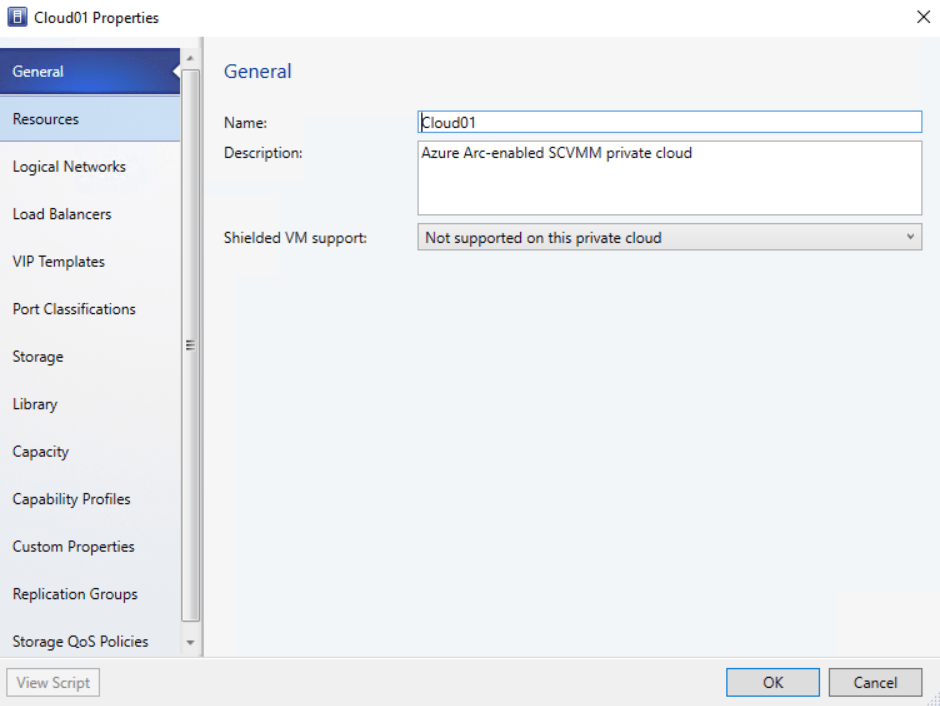Click the Cancel button
The height and width of the screenshot is (706, 940).
875,682
